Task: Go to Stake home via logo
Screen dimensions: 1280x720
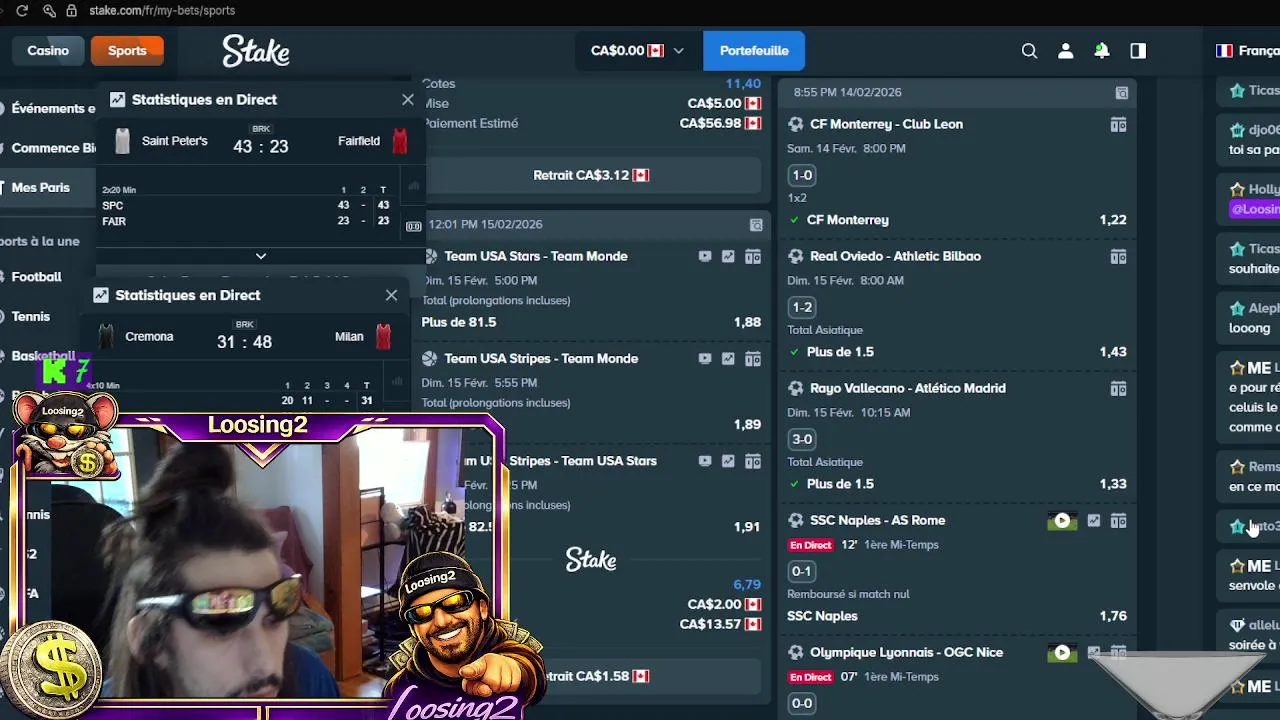Action: tap(256, 51)
